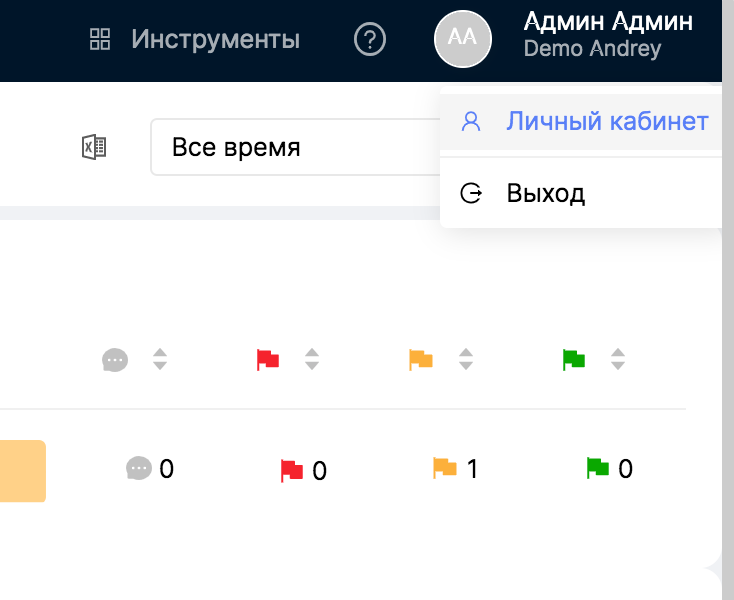Select Личный кабинет from the user menu

[607, 122]
